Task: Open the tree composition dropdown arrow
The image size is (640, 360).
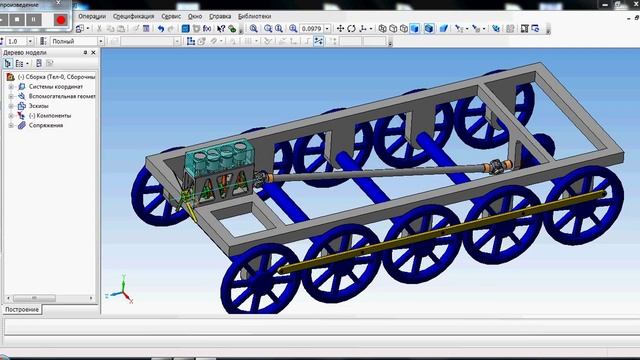Action: click(27, 64)
